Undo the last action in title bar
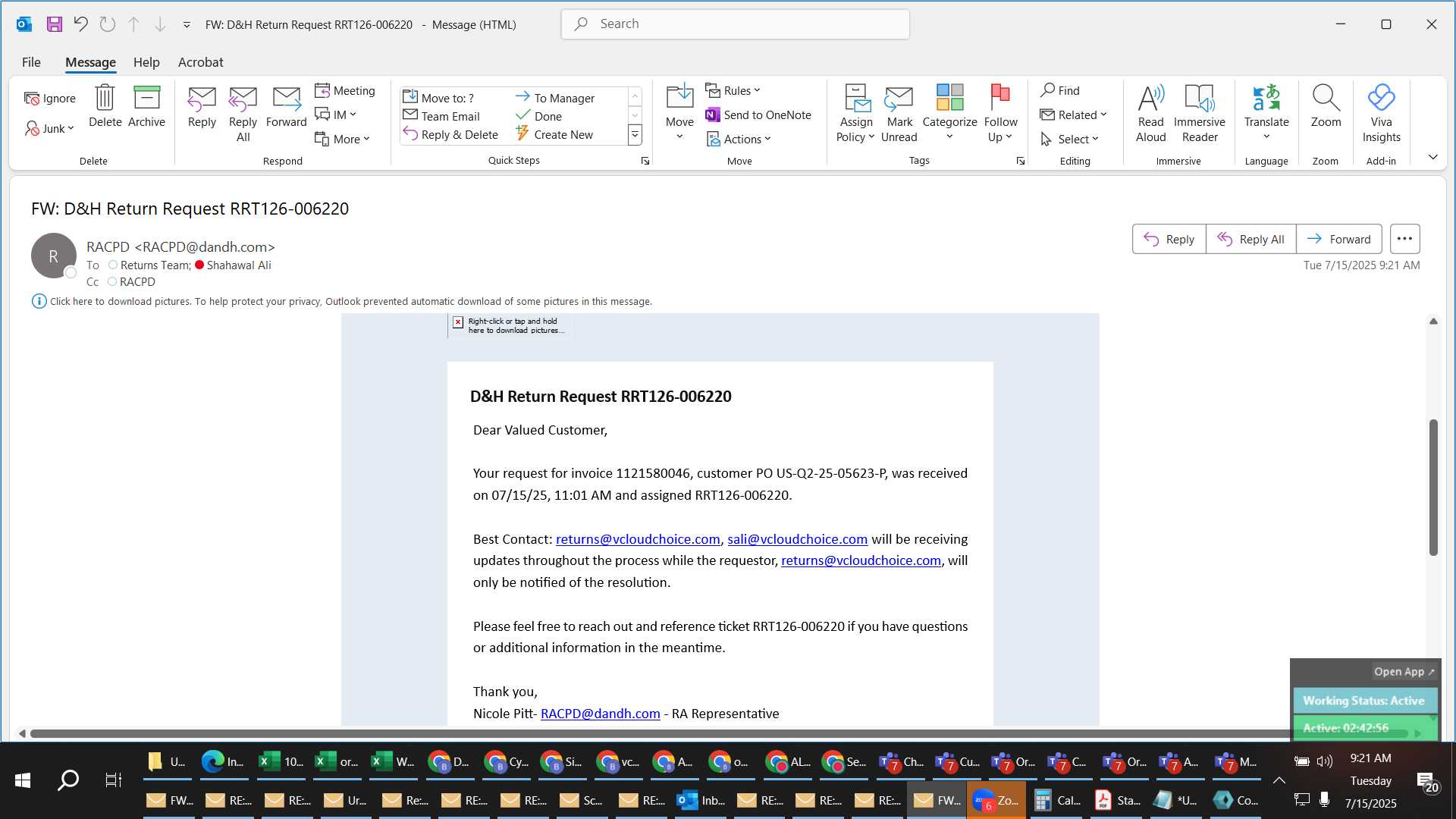 (80, 24)
